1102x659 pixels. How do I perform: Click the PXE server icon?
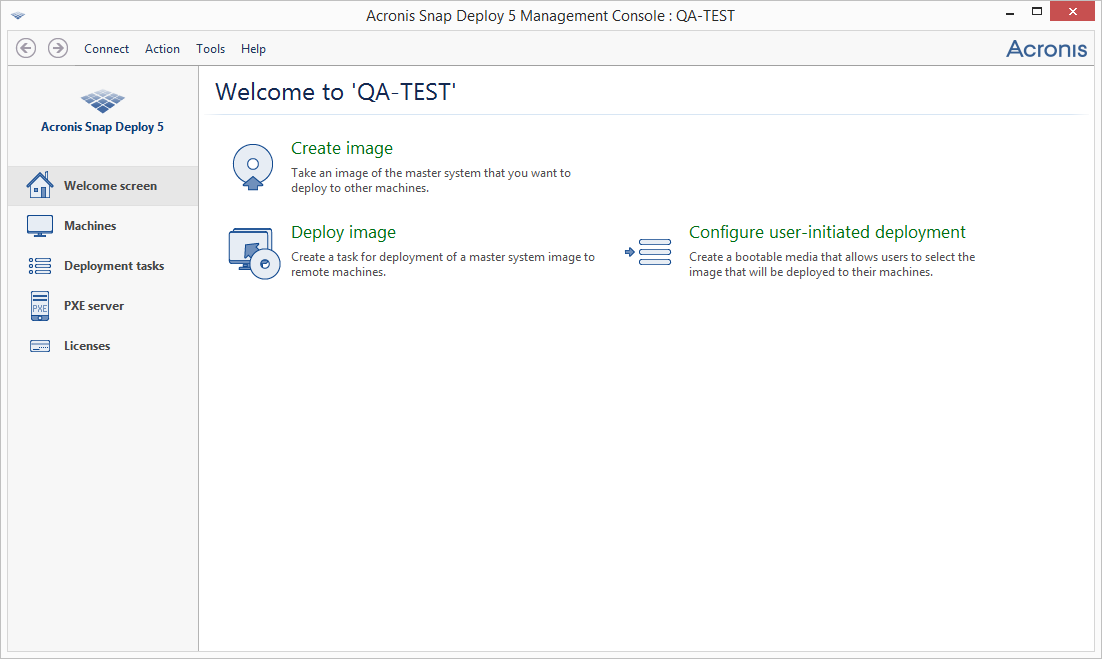click(x=39, y=306)
